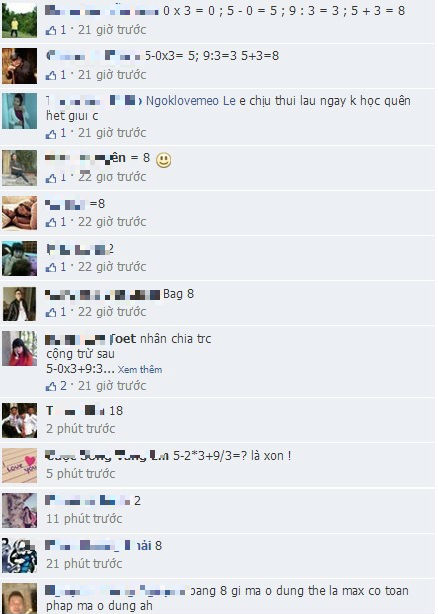438x614 pixels.
Task: Click the like thumb under the 'Bag 8' comment
Action: pos(51,312)
